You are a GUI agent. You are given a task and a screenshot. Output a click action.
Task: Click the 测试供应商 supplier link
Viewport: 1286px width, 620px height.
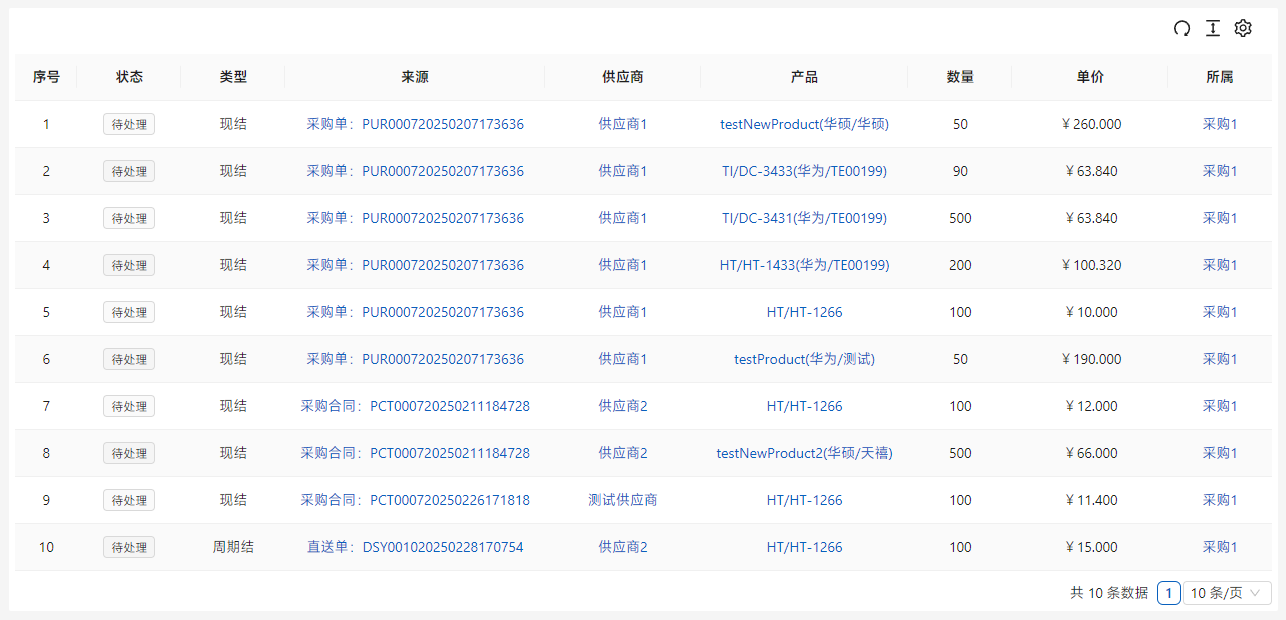pyautogui.click(x=622, y=501)
